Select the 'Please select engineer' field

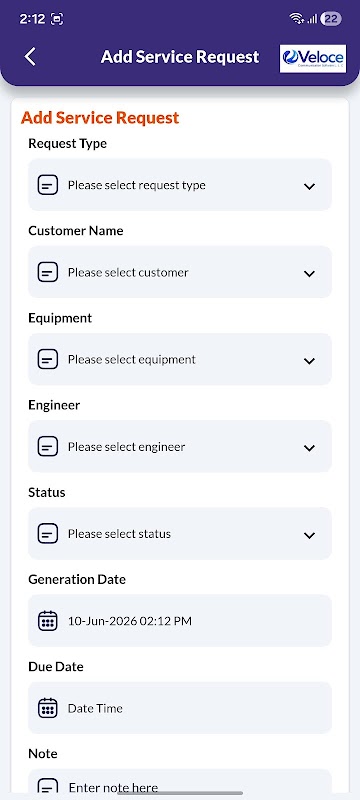tap(180, 446)
